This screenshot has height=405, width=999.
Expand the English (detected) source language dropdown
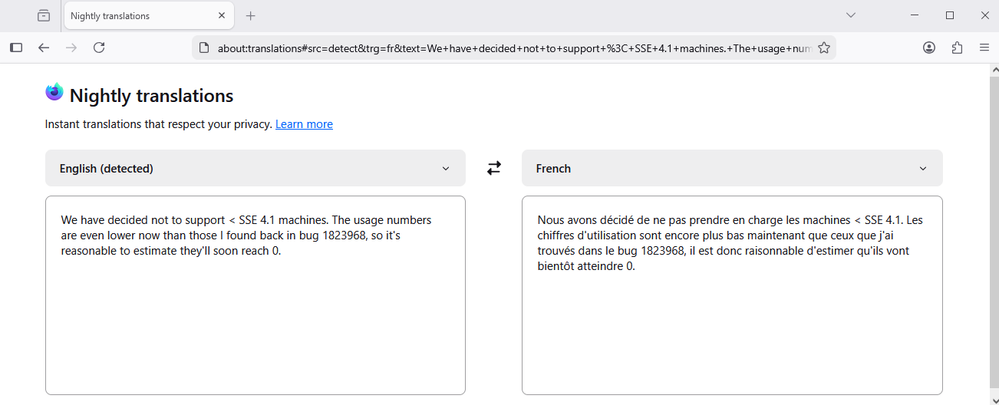pos(255,168)
